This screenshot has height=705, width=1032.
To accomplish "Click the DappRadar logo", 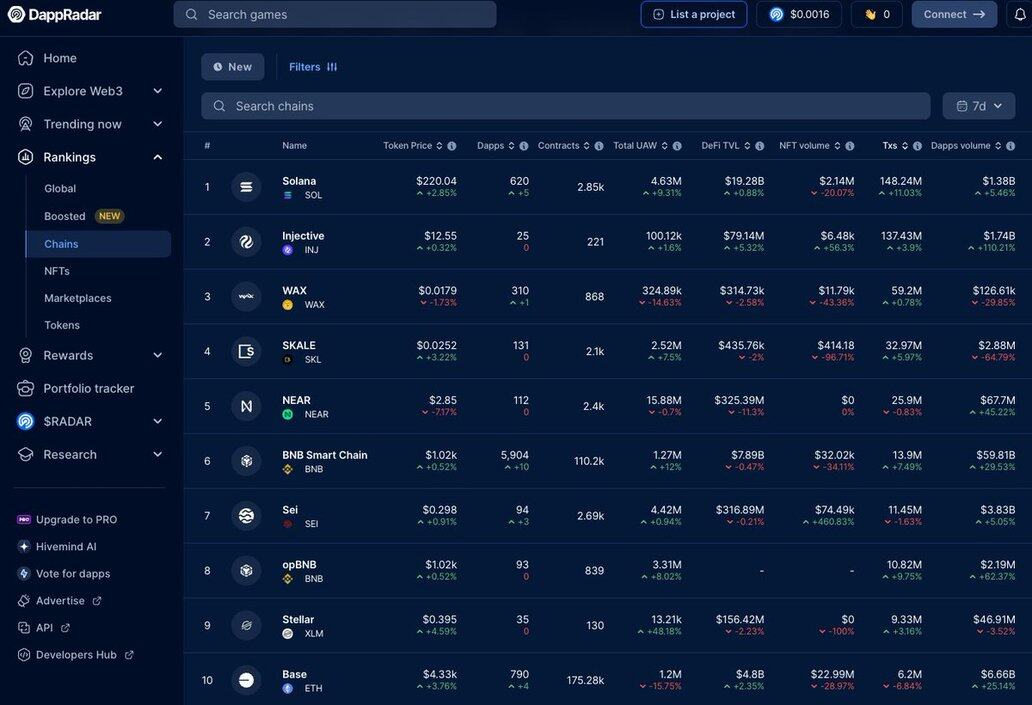I will 55,14.
